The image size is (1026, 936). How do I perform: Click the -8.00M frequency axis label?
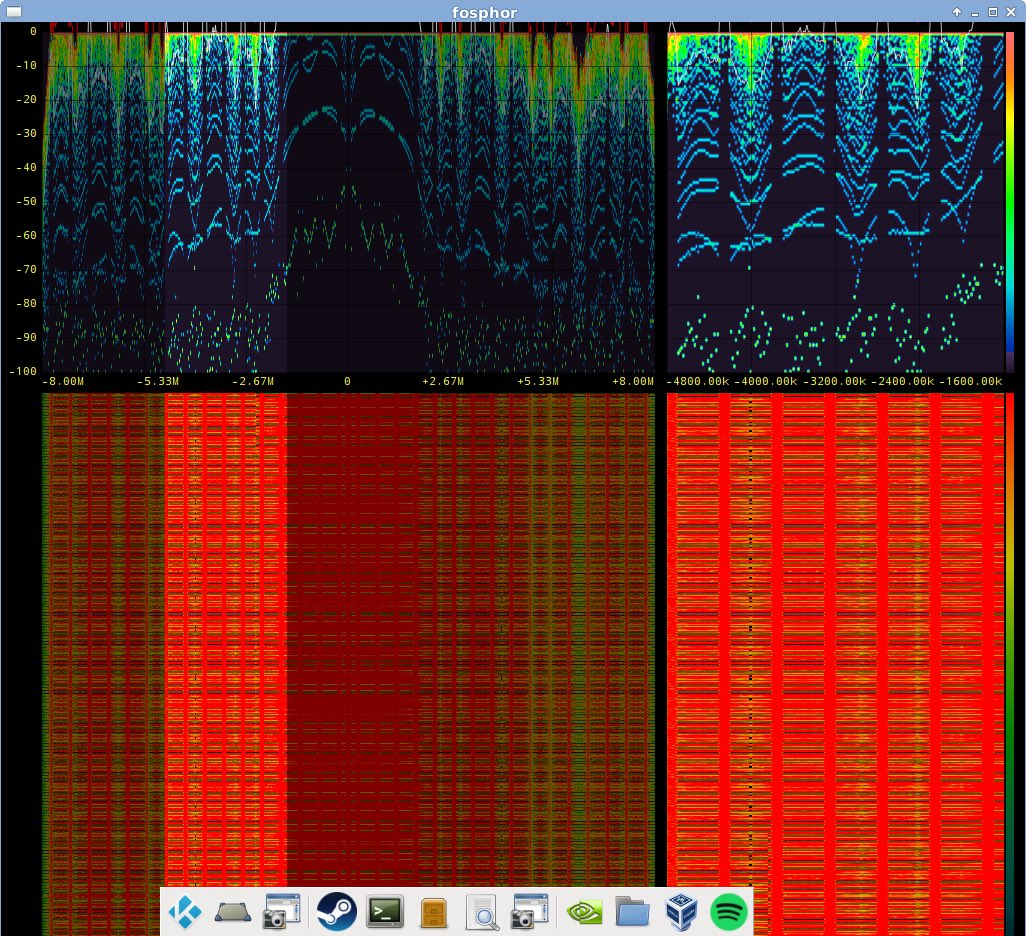click(62, 381)
